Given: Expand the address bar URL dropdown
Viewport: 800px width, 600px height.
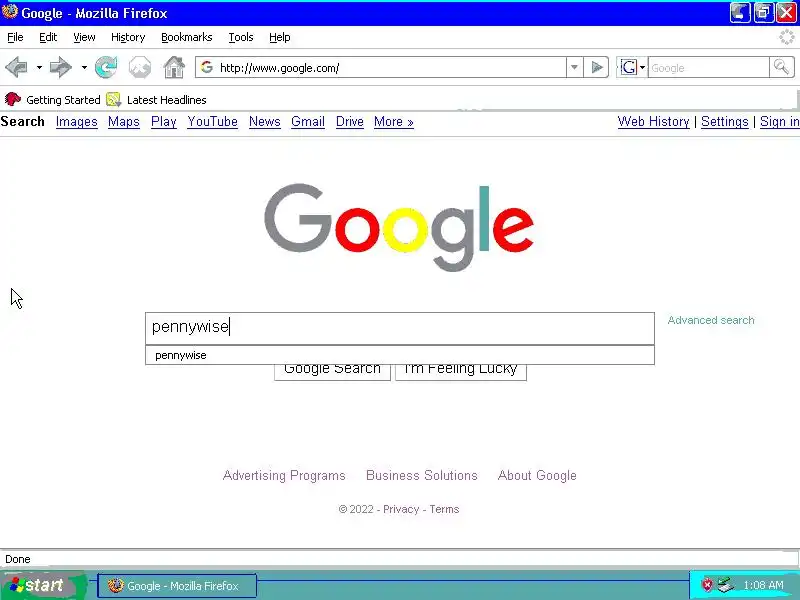Looking at the screenshot, I should [574, 67].
